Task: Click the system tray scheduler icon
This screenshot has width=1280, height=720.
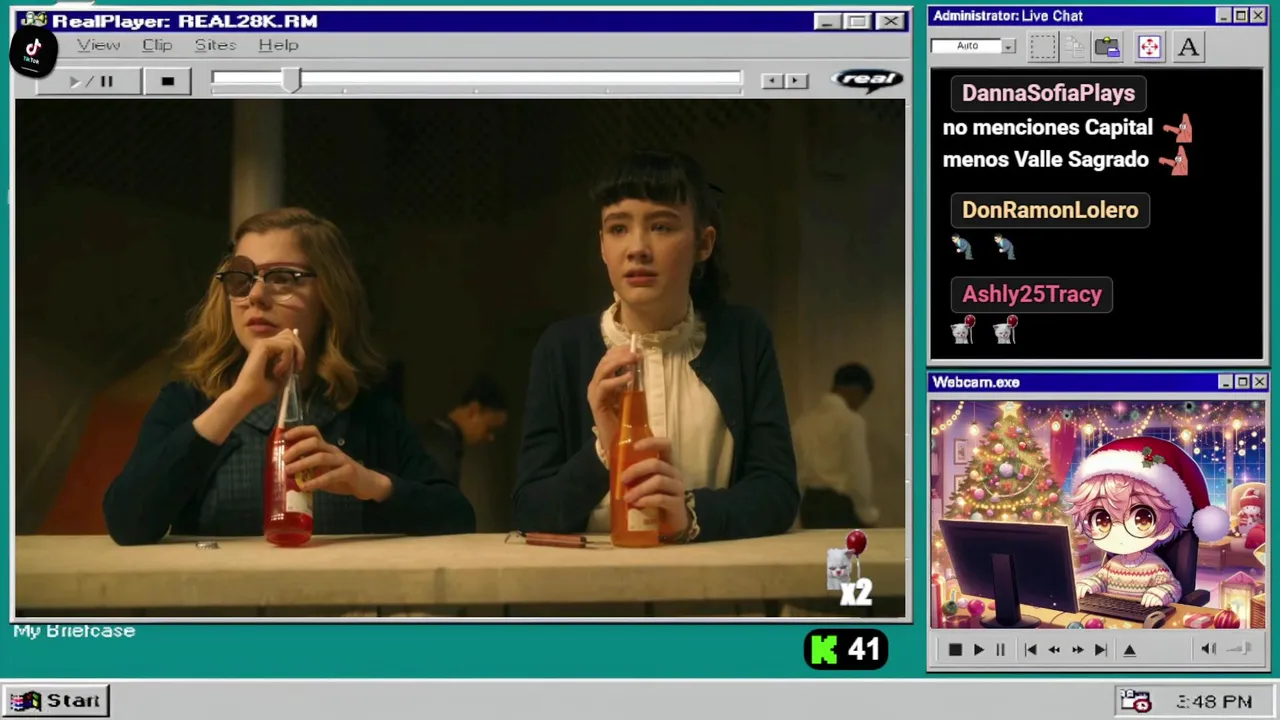Action: pyautogui.click(x=1134, y=701)
